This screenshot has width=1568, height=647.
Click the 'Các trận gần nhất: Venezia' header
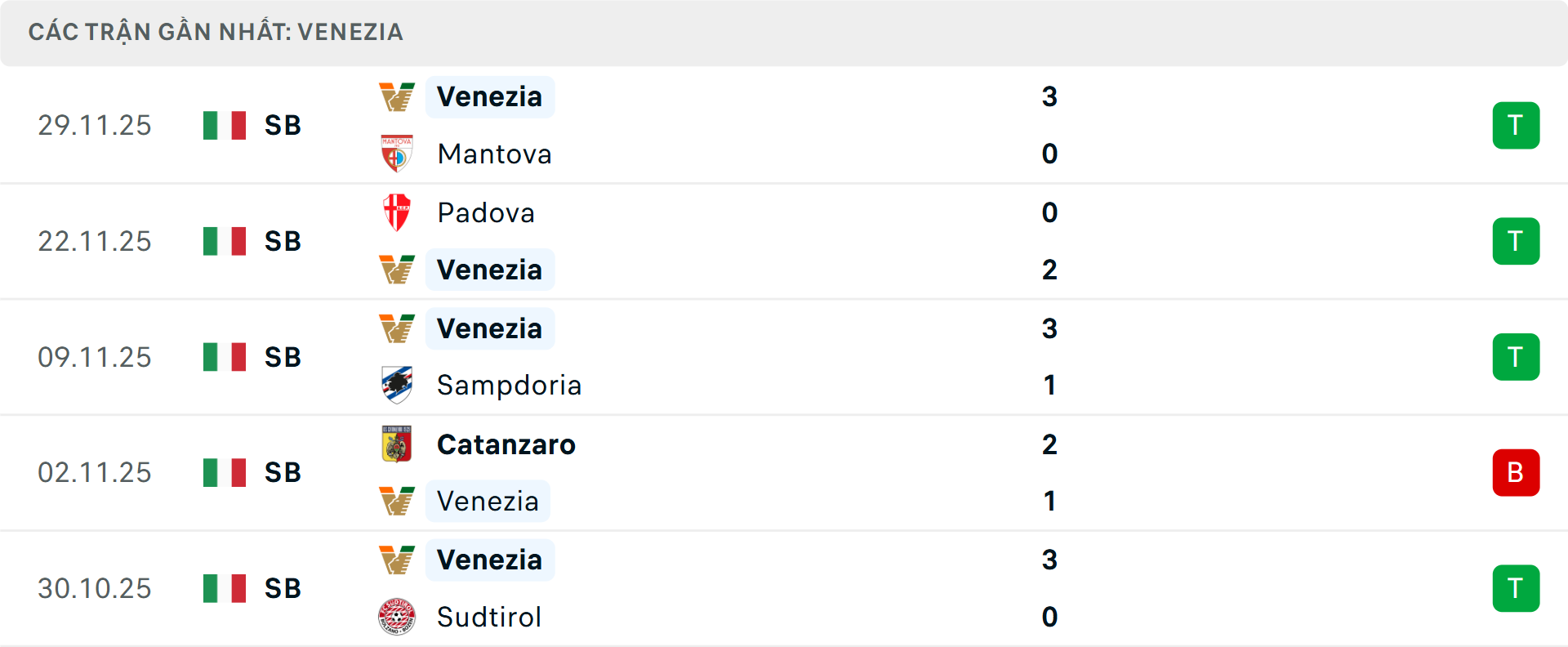coord(216,32)
